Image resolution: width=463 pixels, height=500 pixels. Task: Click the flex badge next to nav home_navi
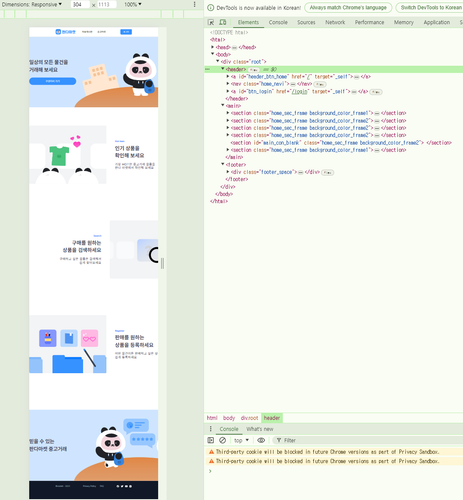click(320, 84)
